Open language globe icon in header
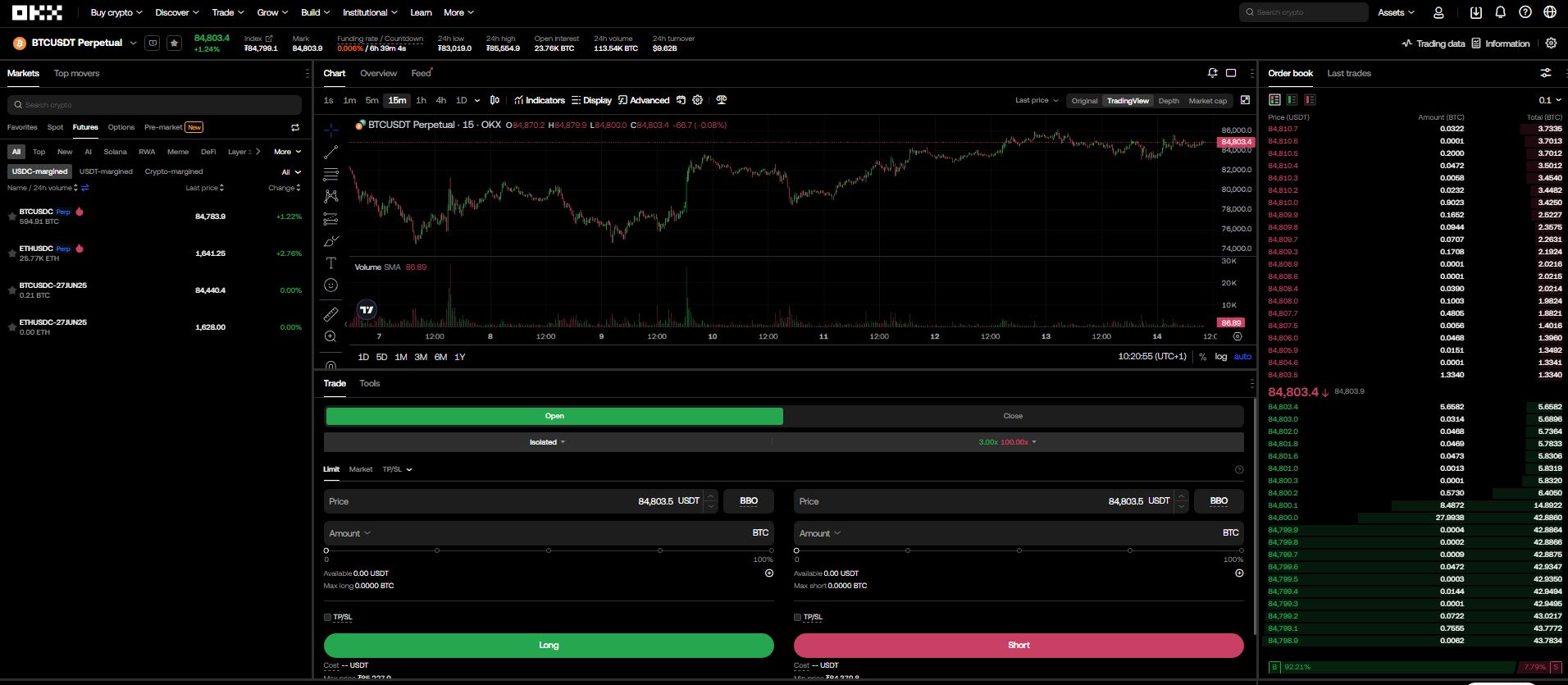Viewport: 1568px width, 685px height. [x=1550, y=12]
